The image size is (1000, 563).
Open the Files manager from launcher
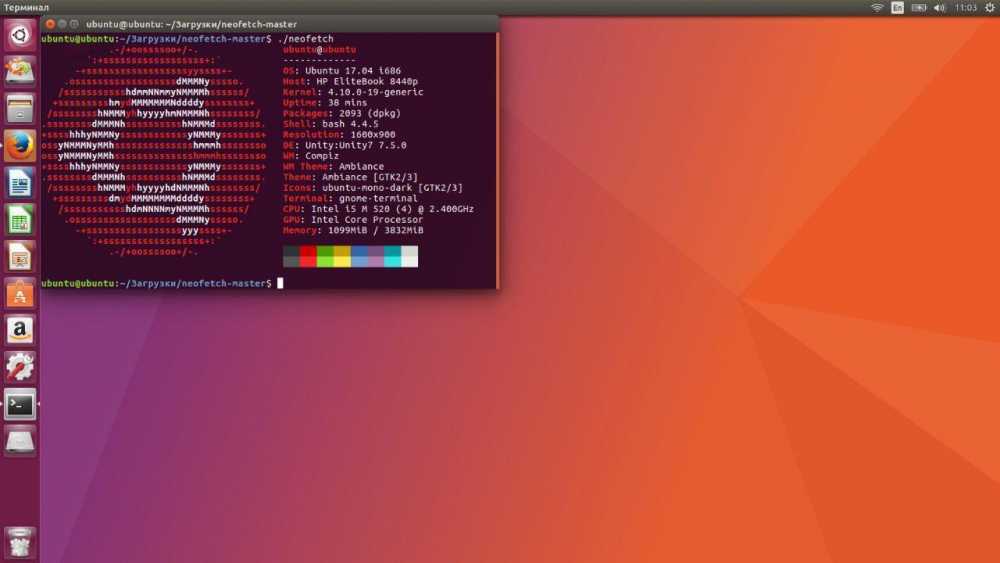[20, 109]
